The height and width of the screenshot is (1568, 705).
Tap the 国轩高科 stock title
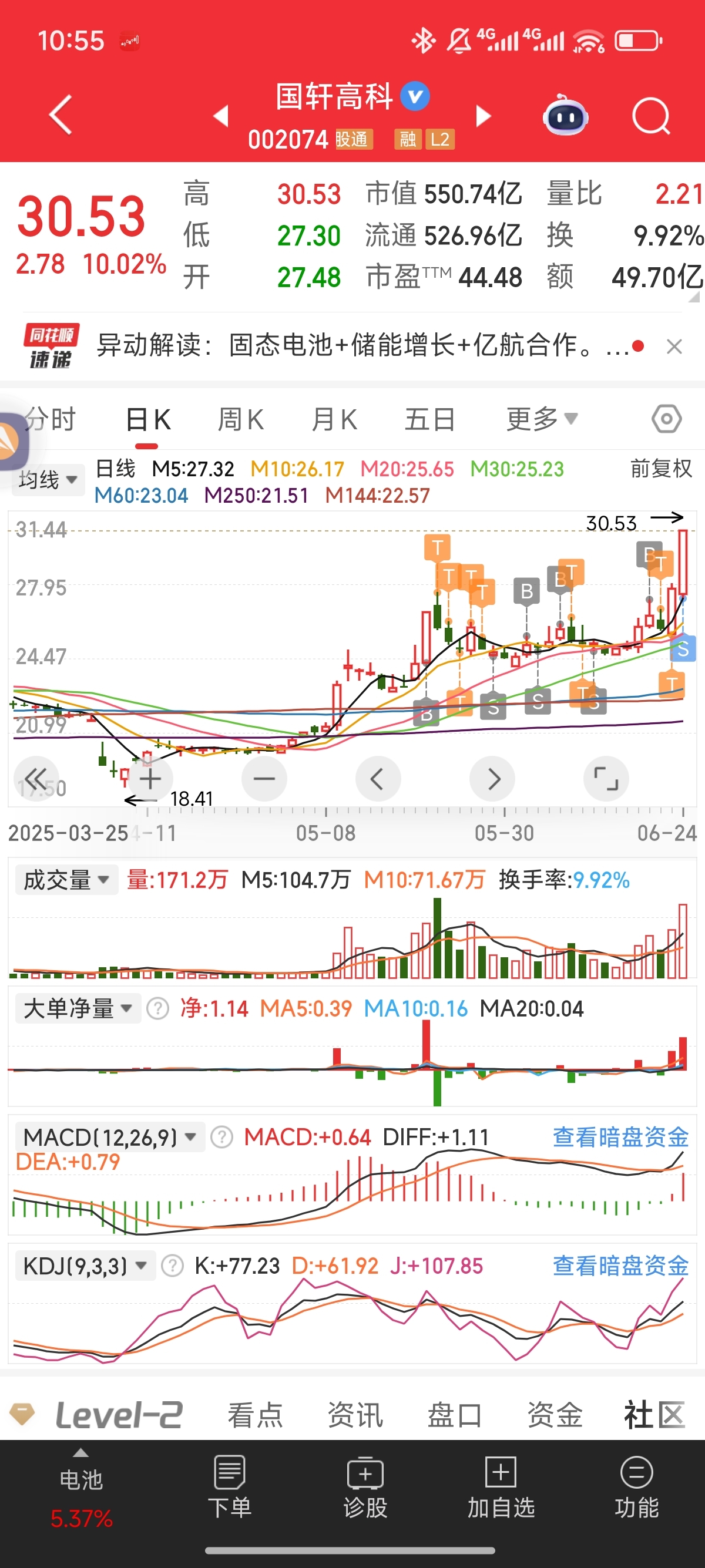pyautogui.click(x=334, y=96)
